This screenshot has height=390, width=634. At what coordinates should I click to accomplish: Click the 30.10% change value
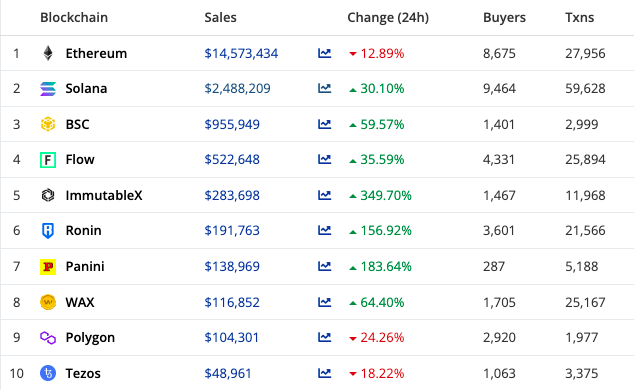click(382, 89)
